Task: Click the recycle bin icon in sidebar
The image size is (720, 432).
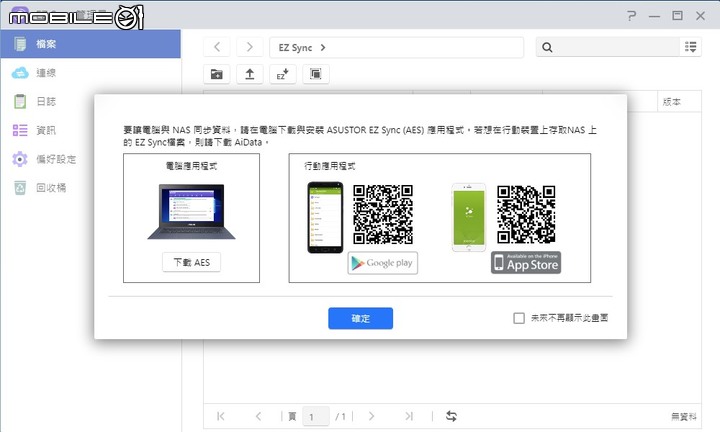Action: coord(20,188)
